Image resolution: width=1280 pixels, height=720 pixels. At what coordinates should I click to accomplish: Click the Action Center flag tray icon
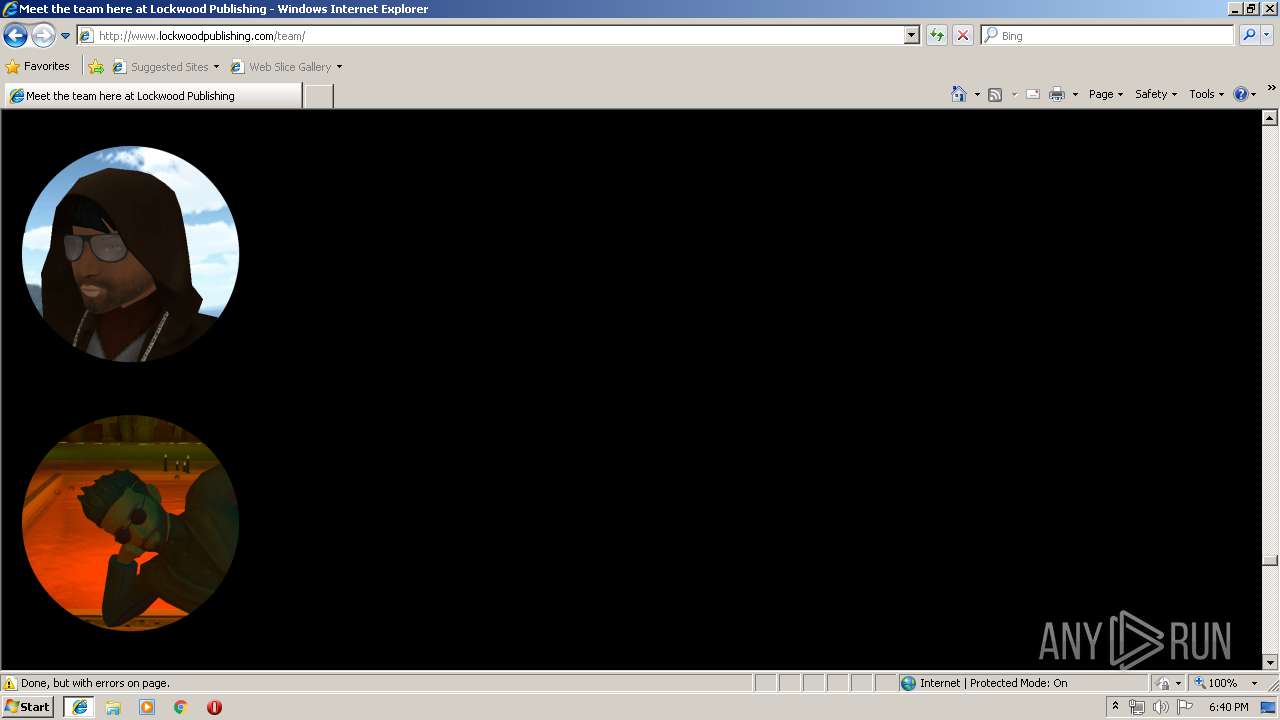tap(1185, 707)
